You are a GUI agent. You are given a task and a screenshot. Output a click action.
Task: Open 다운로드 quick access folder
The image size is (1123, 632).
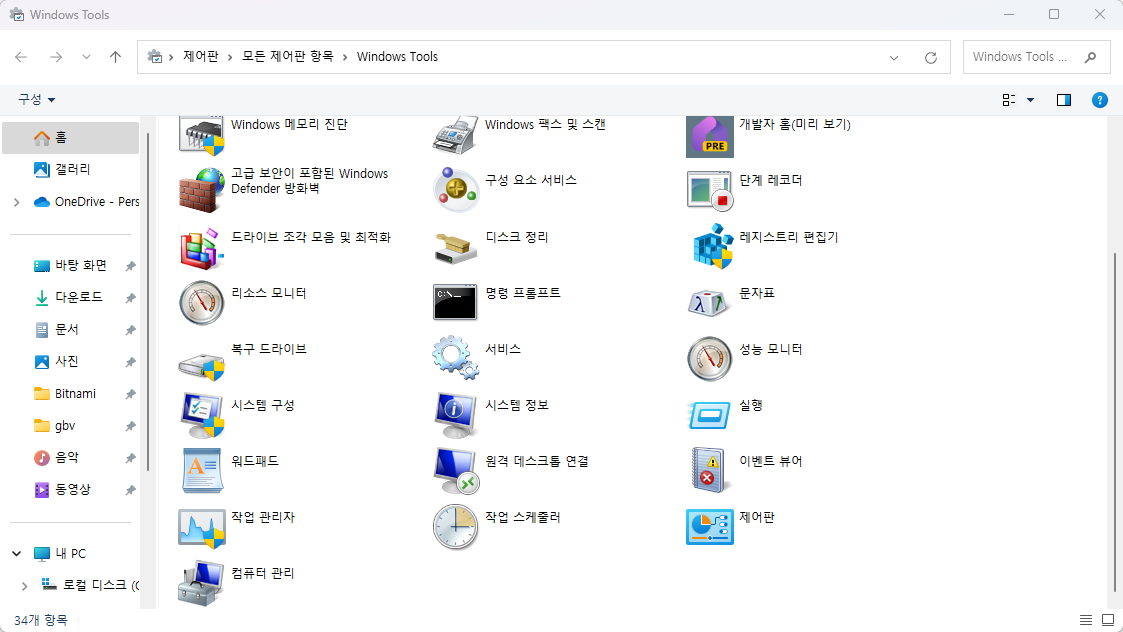[70, 297]
